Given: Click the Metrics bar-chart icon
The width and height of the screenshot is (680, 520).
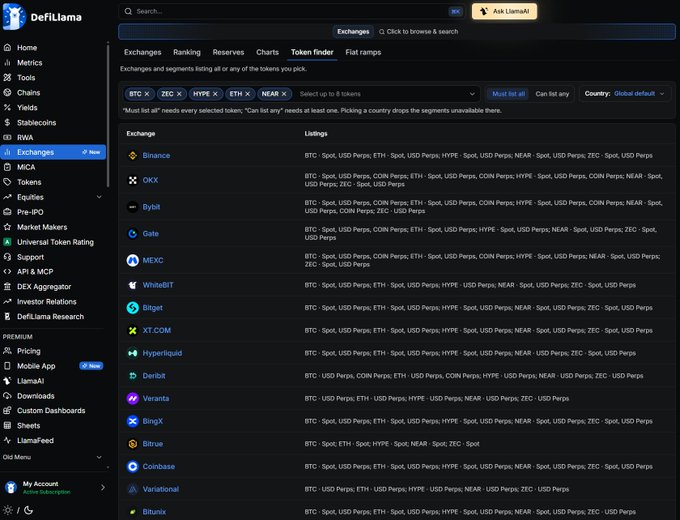Looking at the screenshot, I should click(7, 62).
